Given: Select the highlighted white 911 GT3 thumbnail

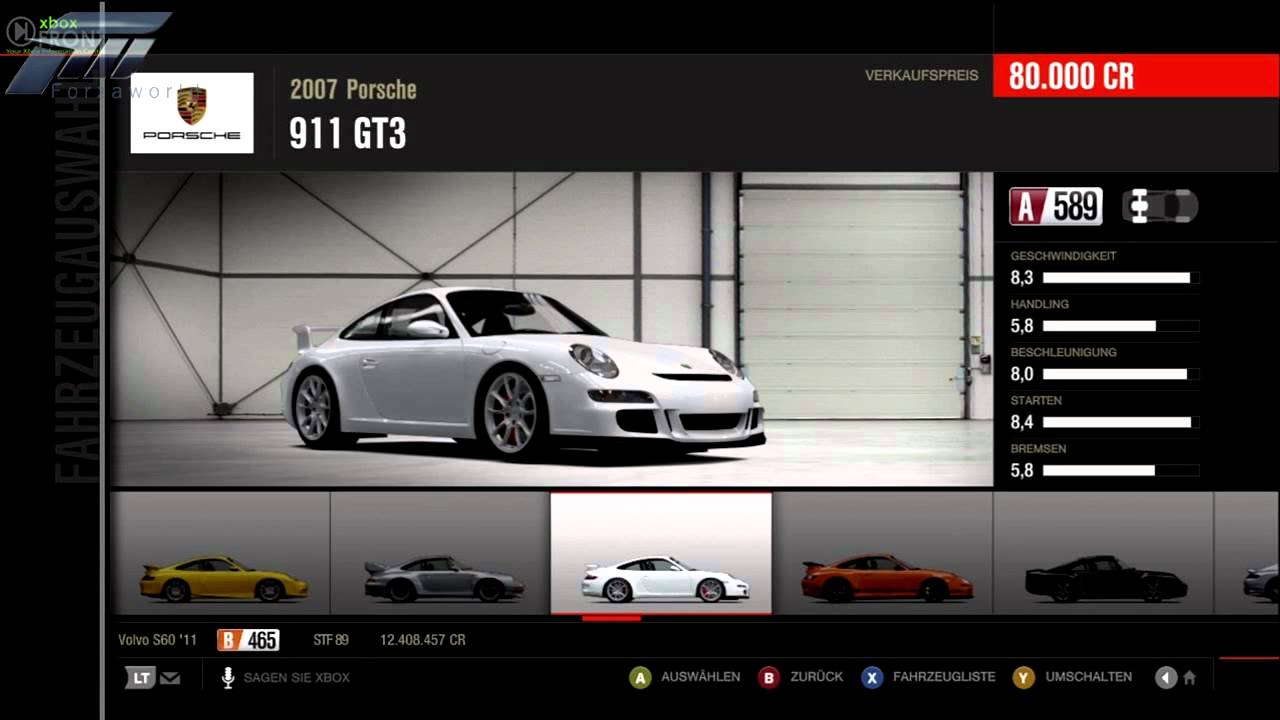Looking at the screenshot, I should [661, 553].
